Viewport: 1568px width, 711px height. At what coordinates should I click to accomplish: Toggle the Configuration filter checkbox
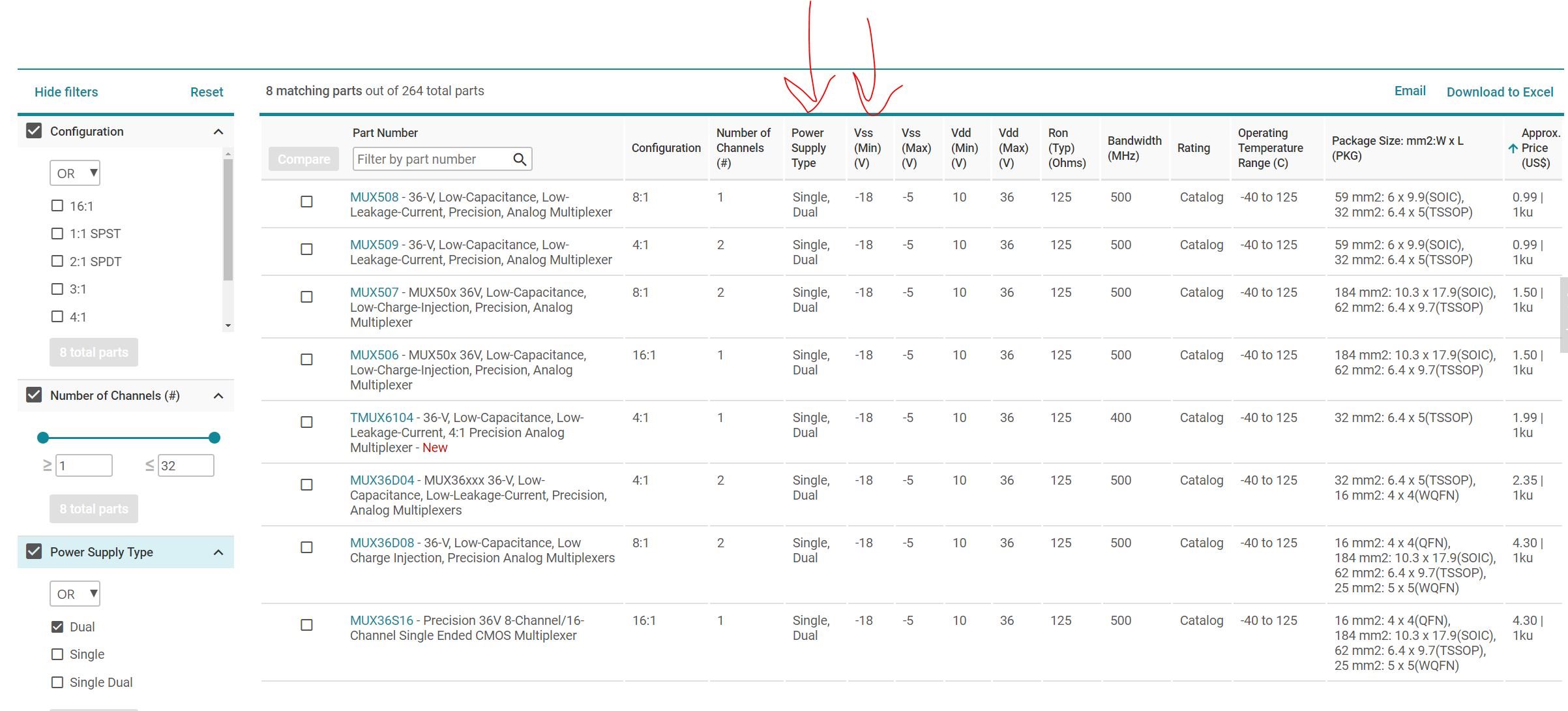[34, 130]
